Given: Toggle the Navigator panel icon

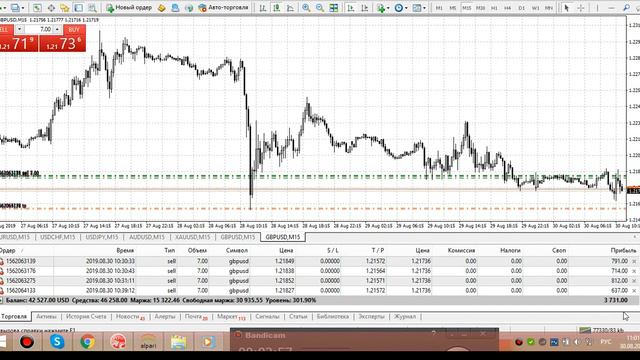Looking at the screenshot, I should pos(65,8).
